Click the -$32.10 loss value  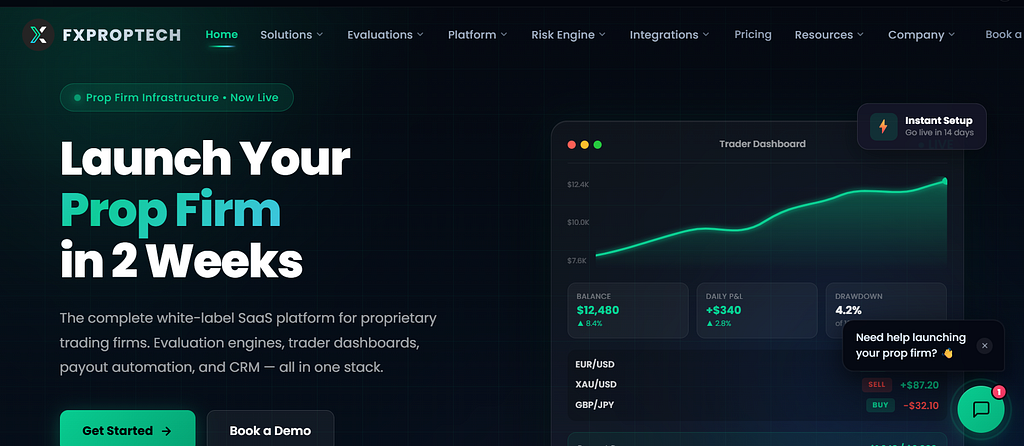coord(921,406)
